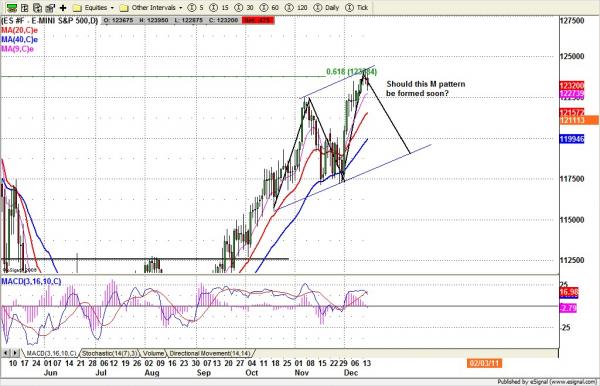This screenshot has width=600, height=386.
Task: Set chart interval to Daily
Action: pos(326,8)
